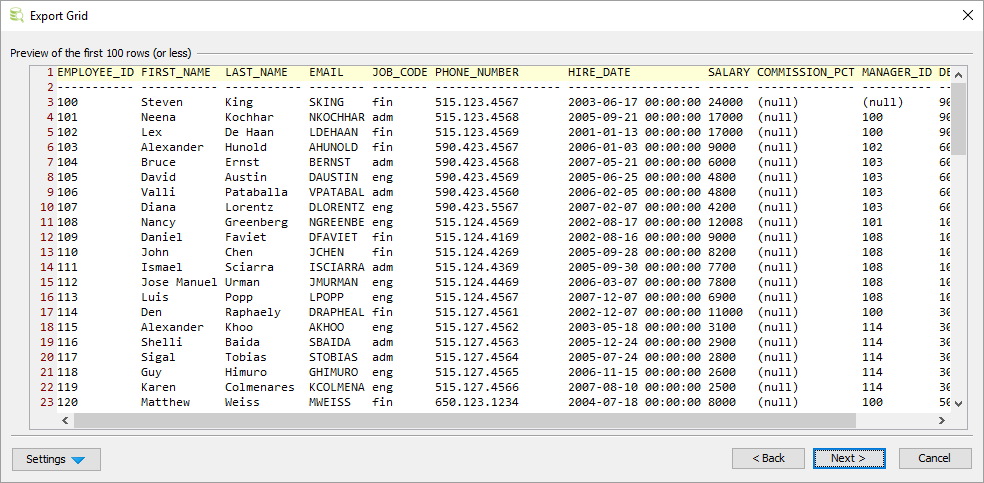The width and height of the screenshot is (984, 483).
Task: Click the horizontal scrollbar right arrow
Action: tap(942, 420)
